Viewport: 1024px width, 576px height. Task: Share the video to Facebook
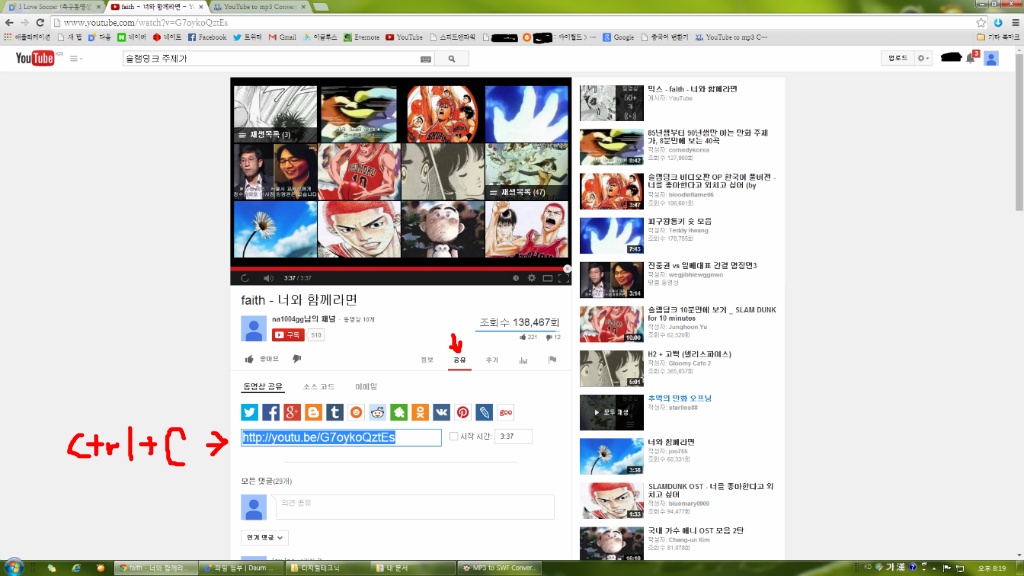(x=271, y=411)
